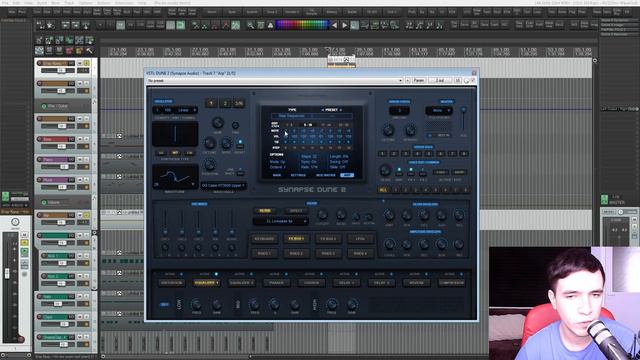The image size is (640, 360).
Task: Select the DISTORTION effect tab
Action: tap(171, 283)
